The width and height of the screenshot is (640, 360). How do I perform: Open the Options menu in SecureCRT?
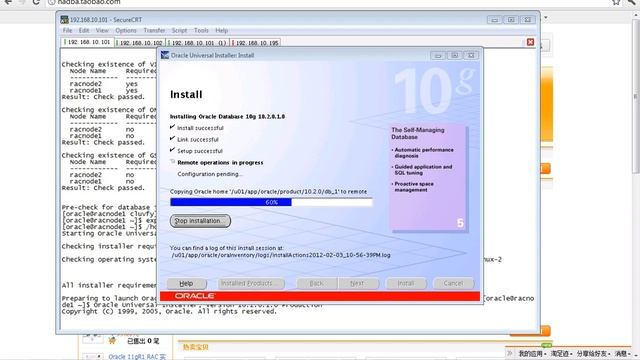pos(126,31)
